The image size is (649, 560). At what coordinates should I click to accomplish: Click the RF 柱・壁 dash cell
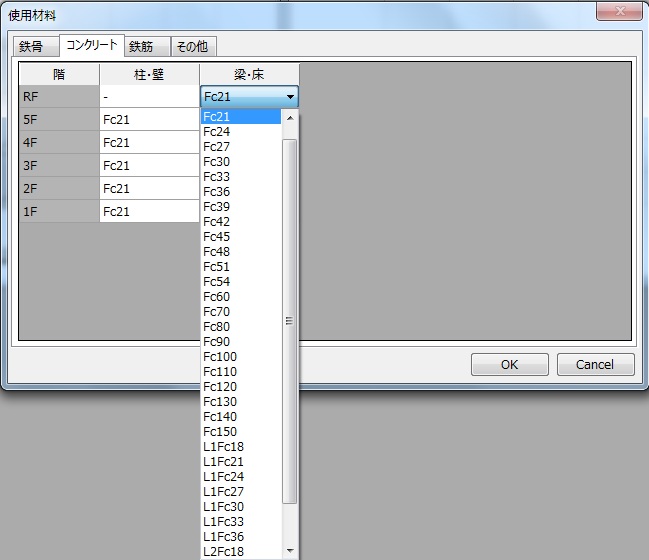click(149, 97)
